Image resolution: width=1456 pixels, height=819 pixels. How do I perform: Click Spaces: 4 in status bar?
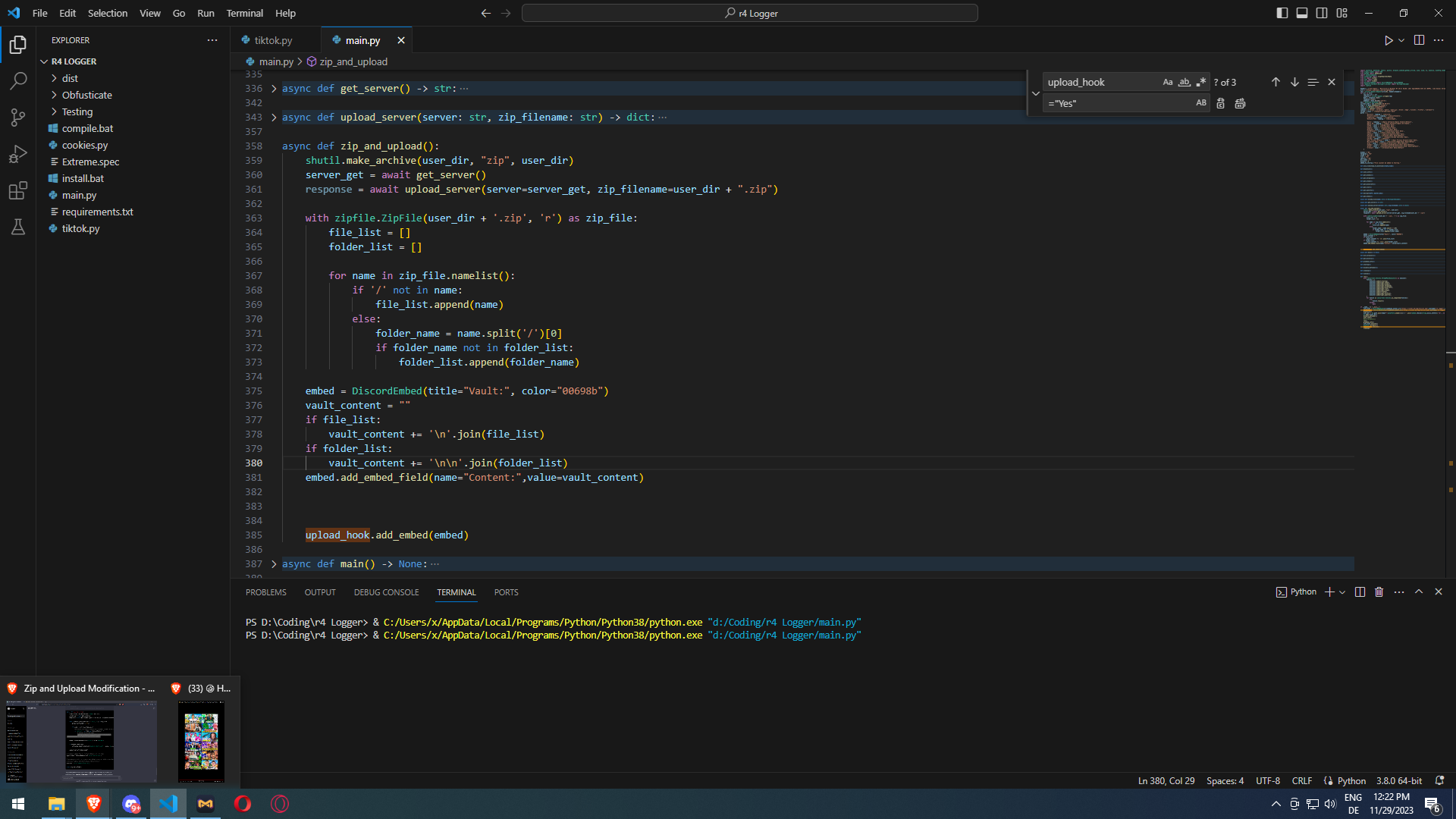tap(1225, 781)
